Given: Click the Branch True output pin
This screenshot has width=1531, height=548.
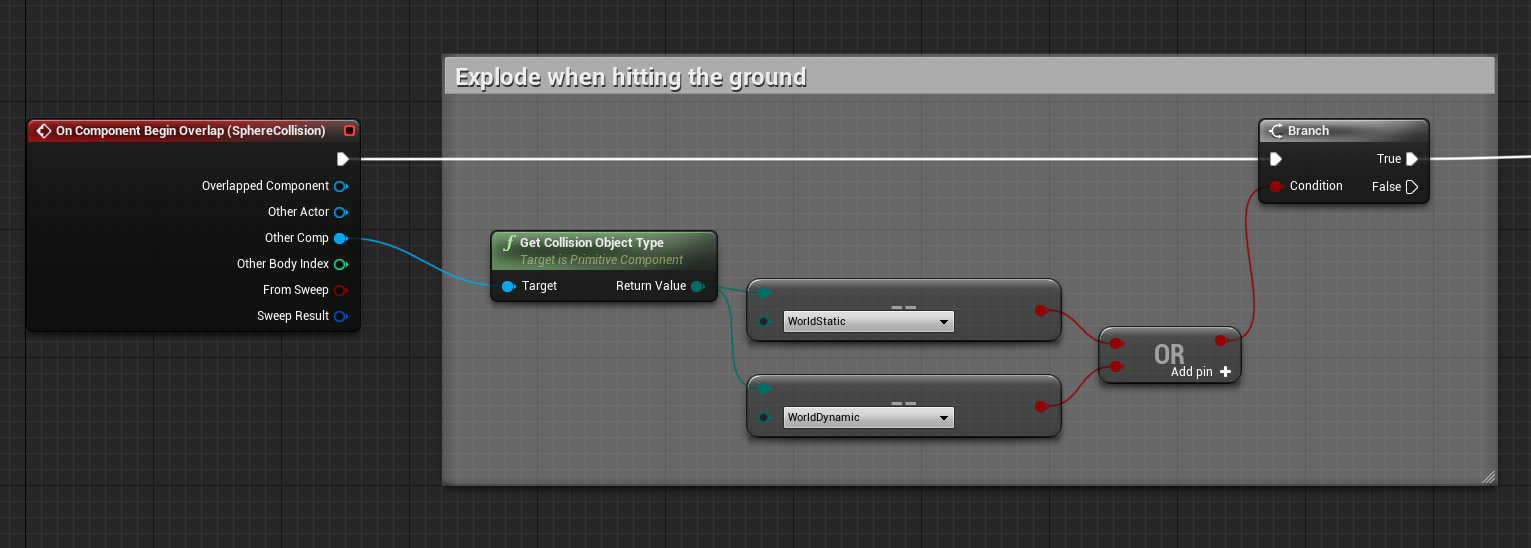Looking at the screenshot, I should point(1412,159).
